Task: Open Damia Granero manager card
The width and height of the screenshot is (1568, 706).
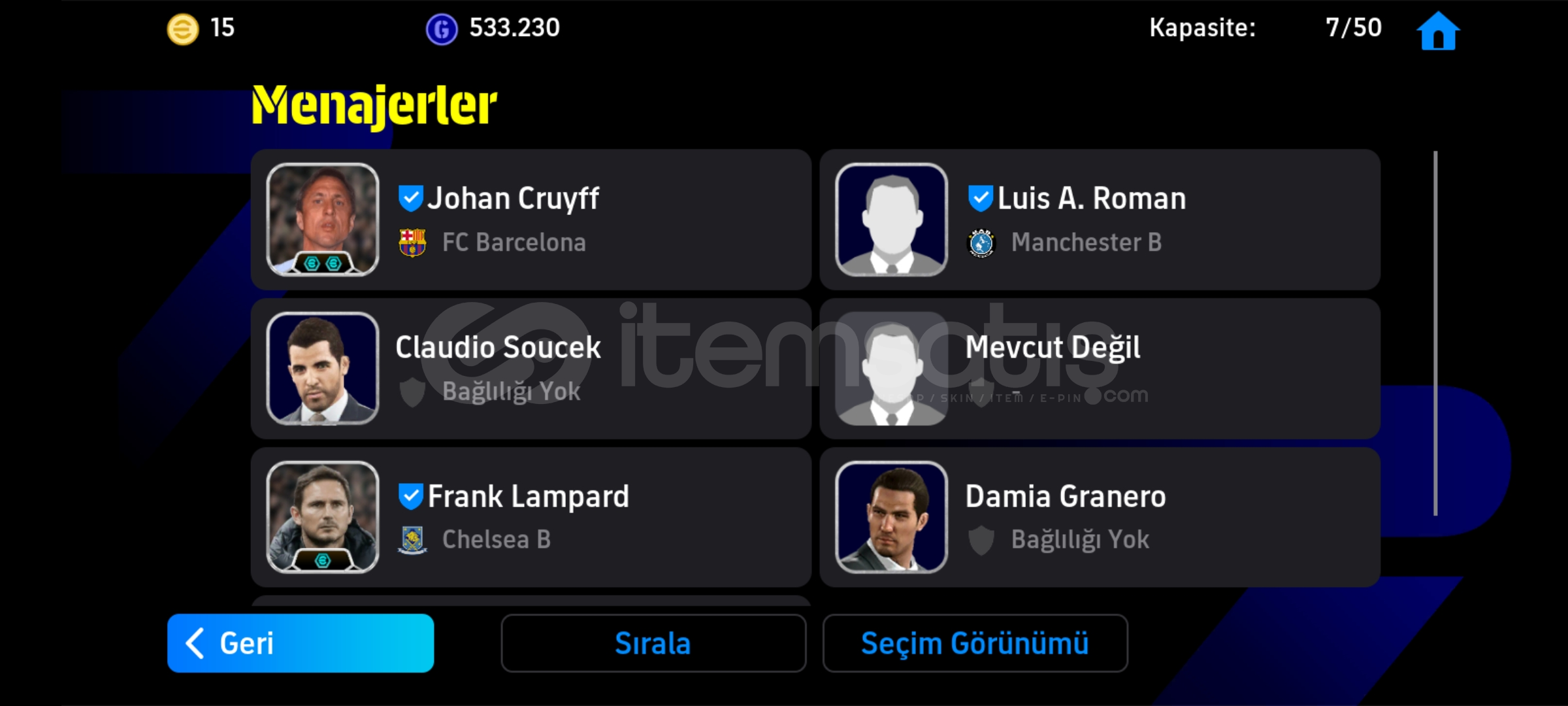Action: point(1100,517)
